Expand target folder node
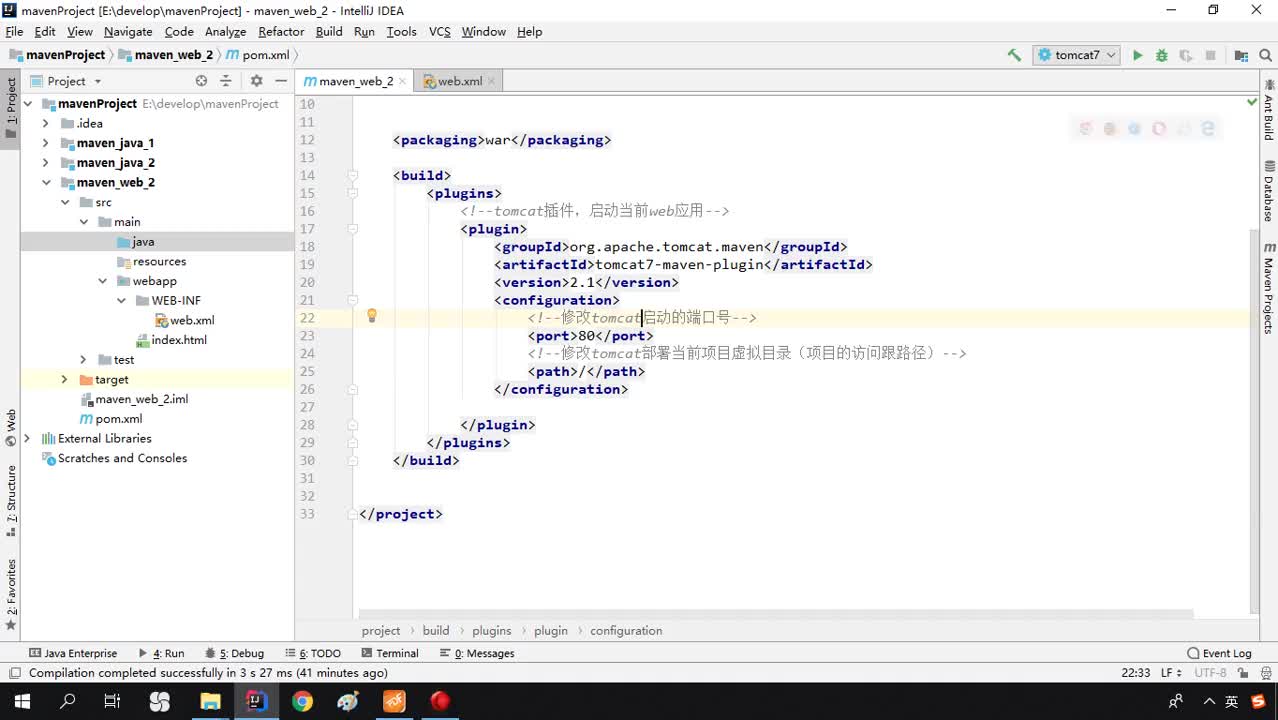Screen dimensions: 1278x720 pyautogui.click(x=64, y=379)
